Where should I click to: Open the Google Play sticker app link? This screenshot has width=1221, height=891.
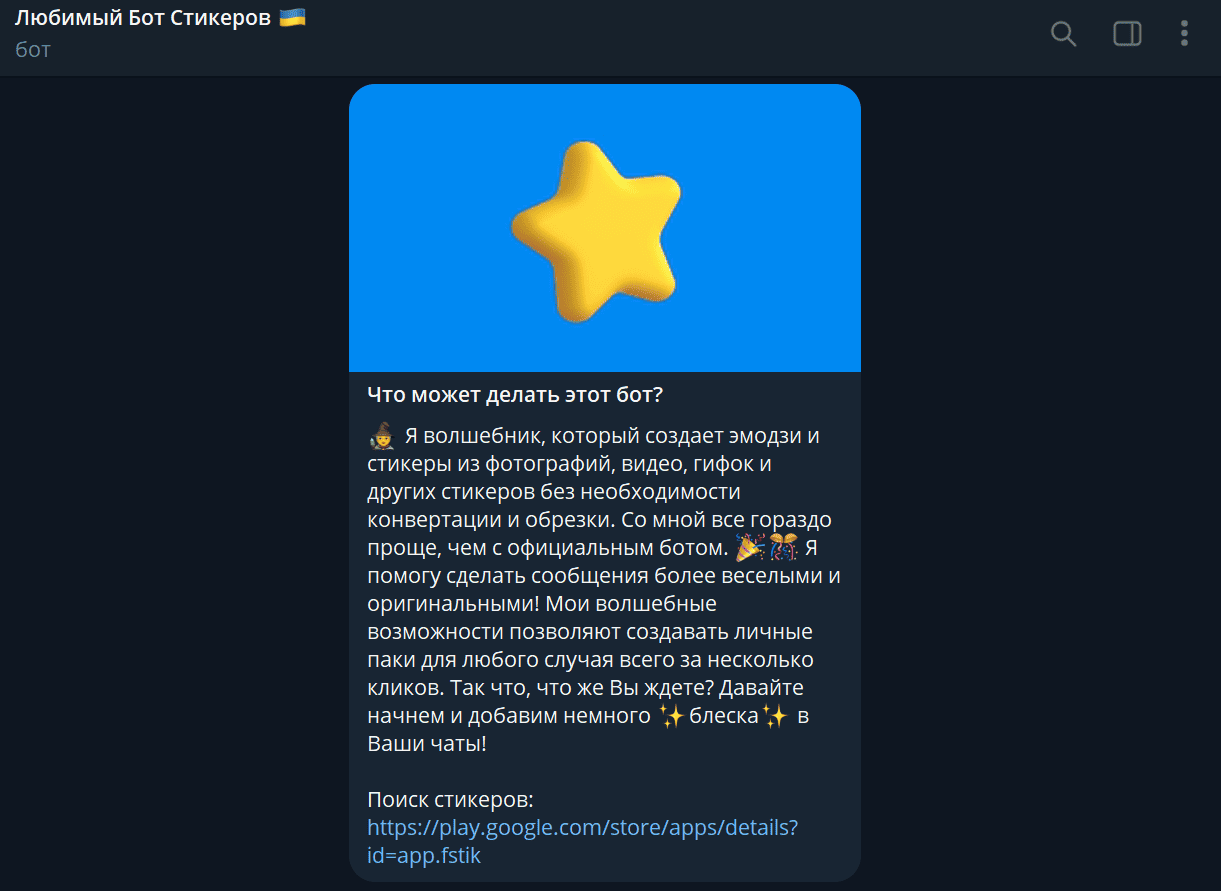click(x=583, y=827)
